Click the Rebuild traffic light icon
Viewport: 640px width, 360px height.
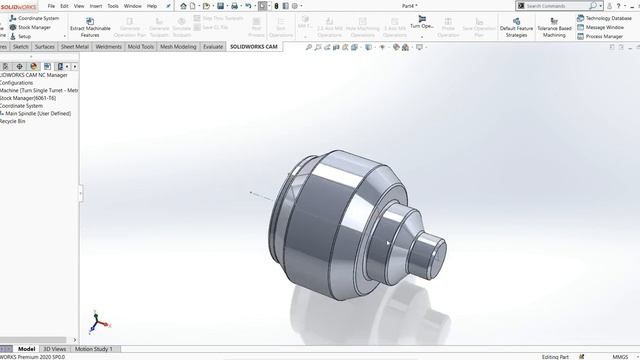click(276, 6)
